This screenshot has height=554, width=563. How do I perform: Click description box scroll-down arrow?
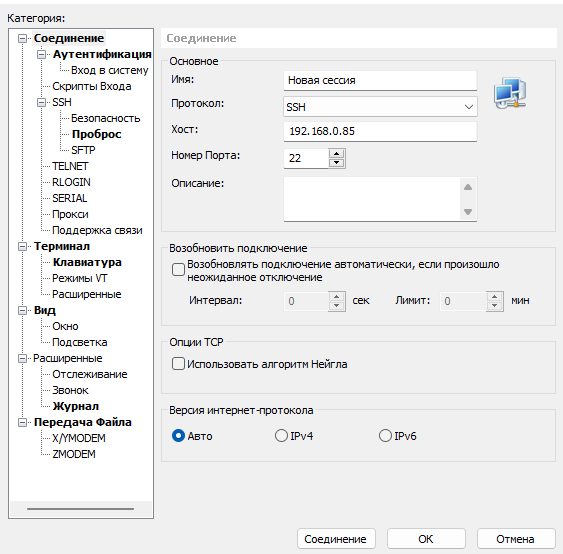tap(468, 212)
